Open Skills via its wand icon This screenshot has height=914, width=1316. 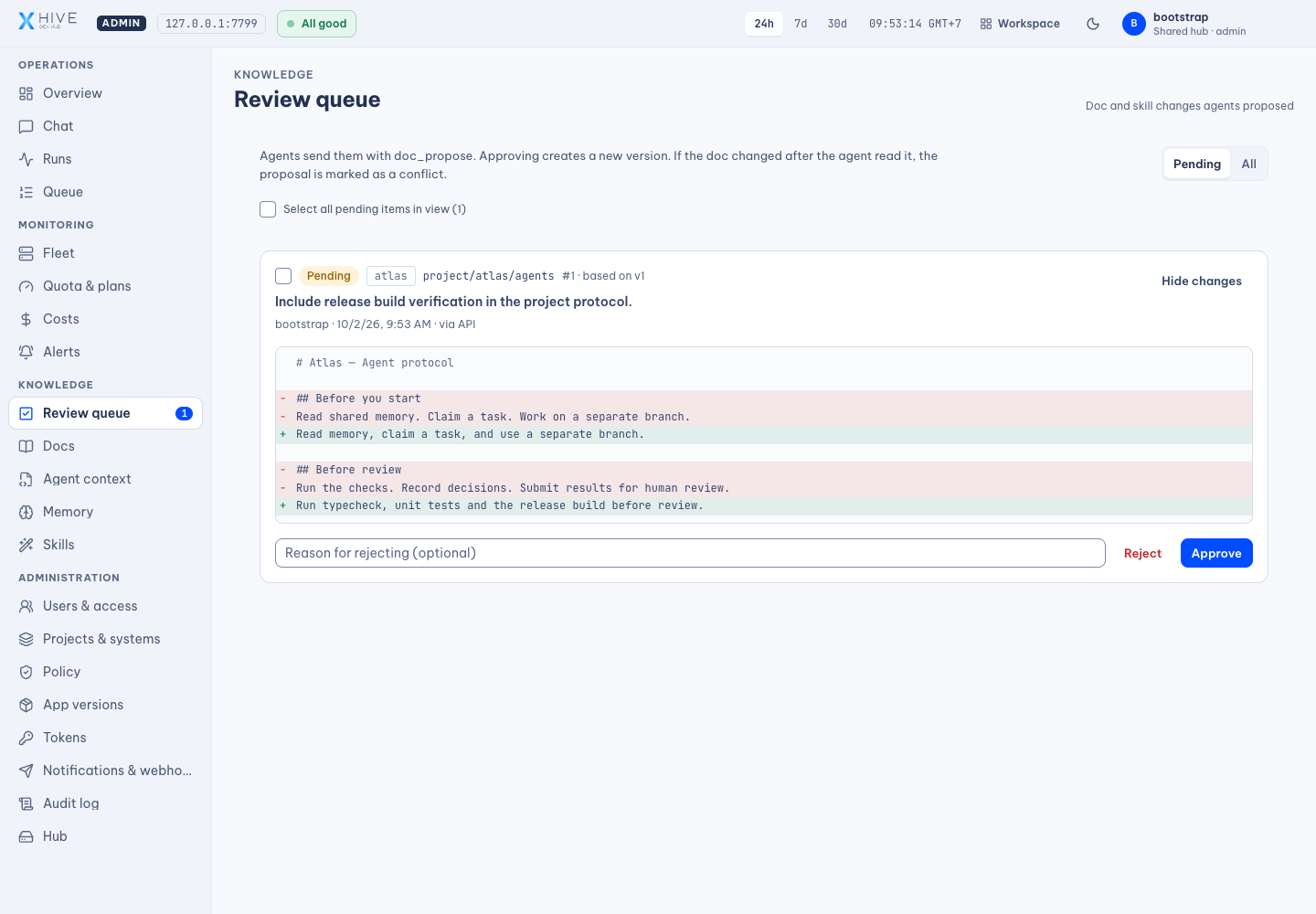click(x=27, y=545)
